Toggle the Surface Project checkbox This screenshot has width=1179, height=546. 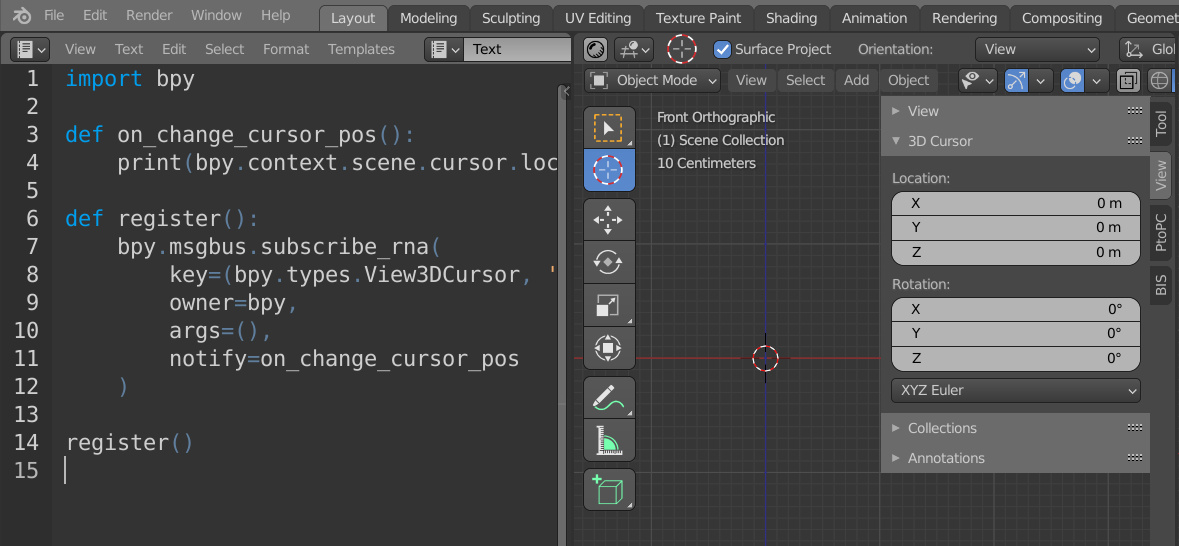pyautogui.click(x=723, y=49)
